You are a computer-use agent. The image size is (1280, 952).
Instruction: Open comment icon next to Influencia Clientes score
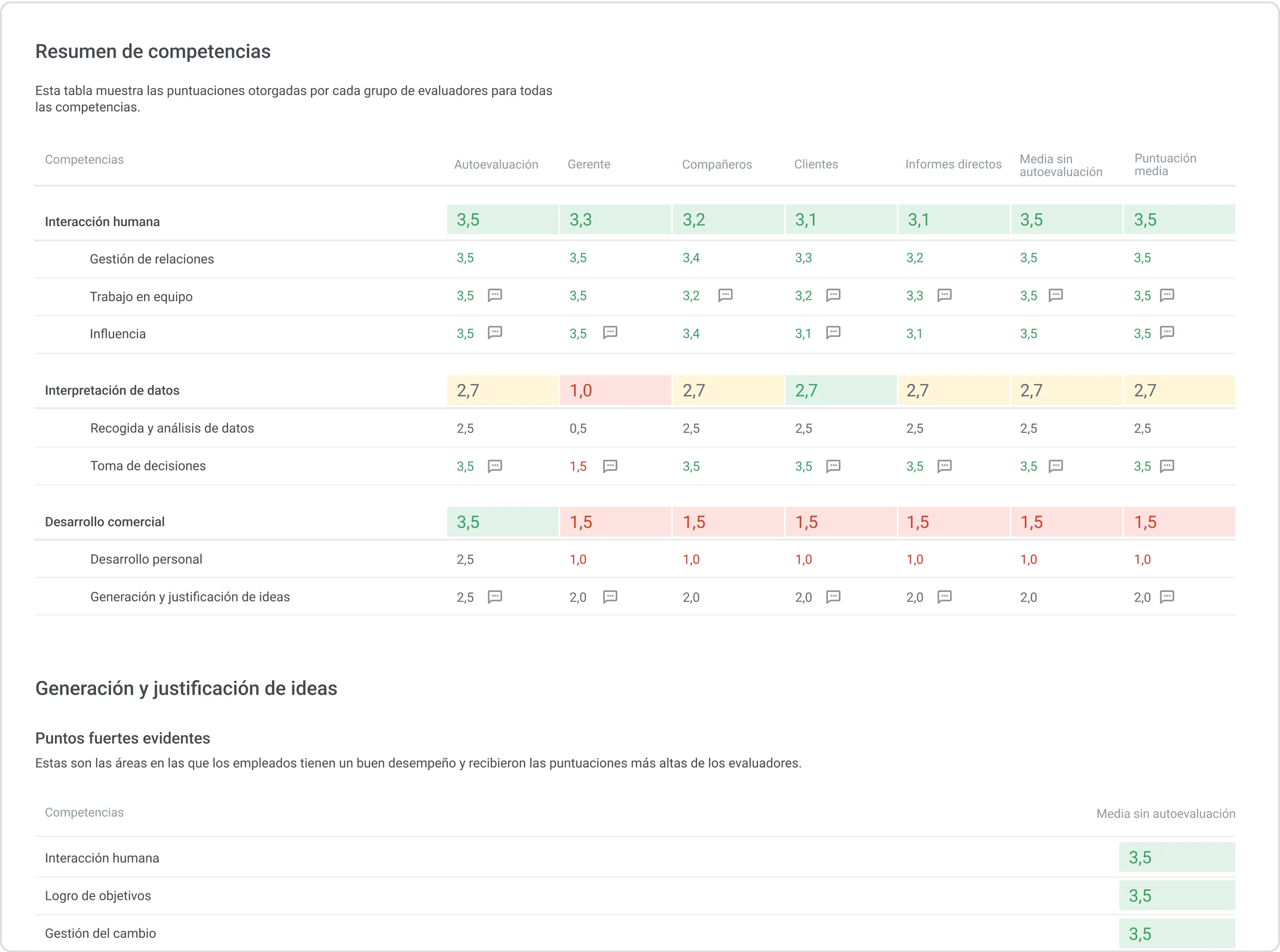coord(833,333)
